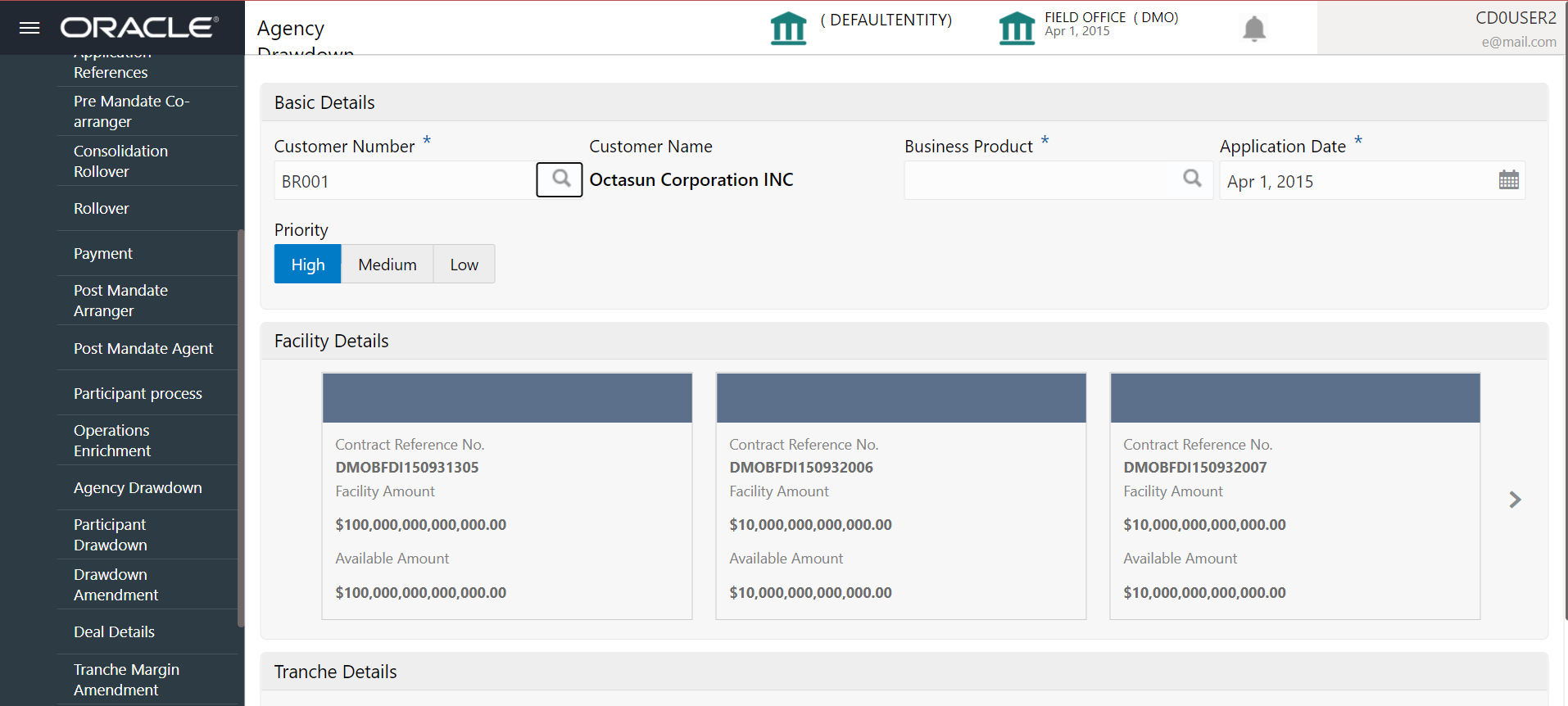
Task: Open Drawdown Amendment menu item
Action: [147, 585]
